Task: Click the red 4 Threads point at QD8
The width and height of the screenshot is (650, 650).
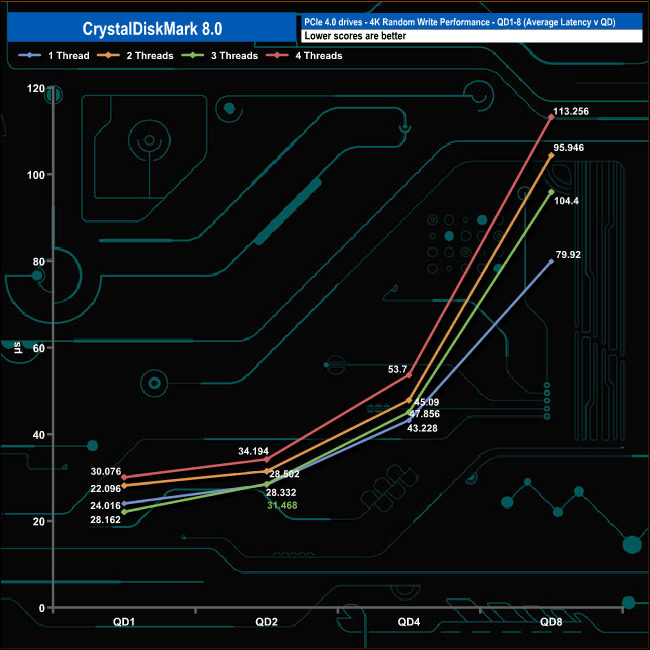Action: (x=551, y=117)
